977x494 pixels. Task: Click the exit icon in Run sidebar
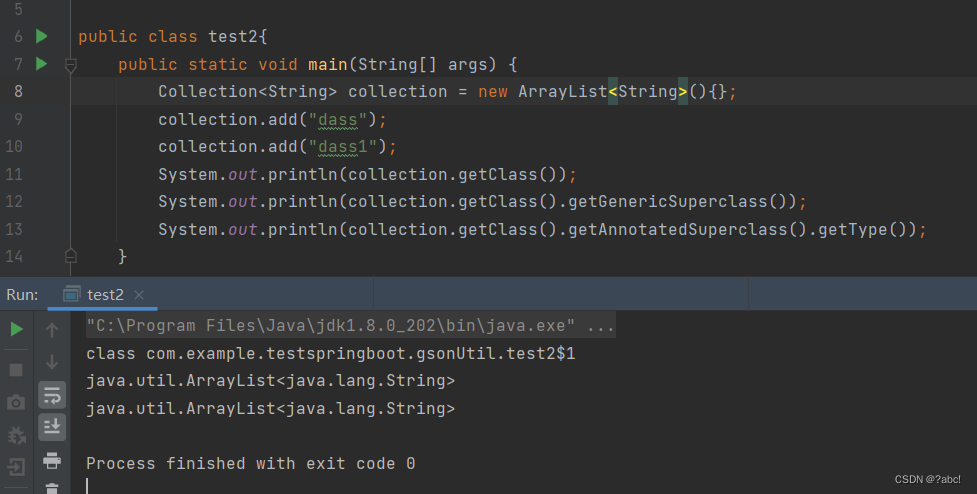click(16, 467)
